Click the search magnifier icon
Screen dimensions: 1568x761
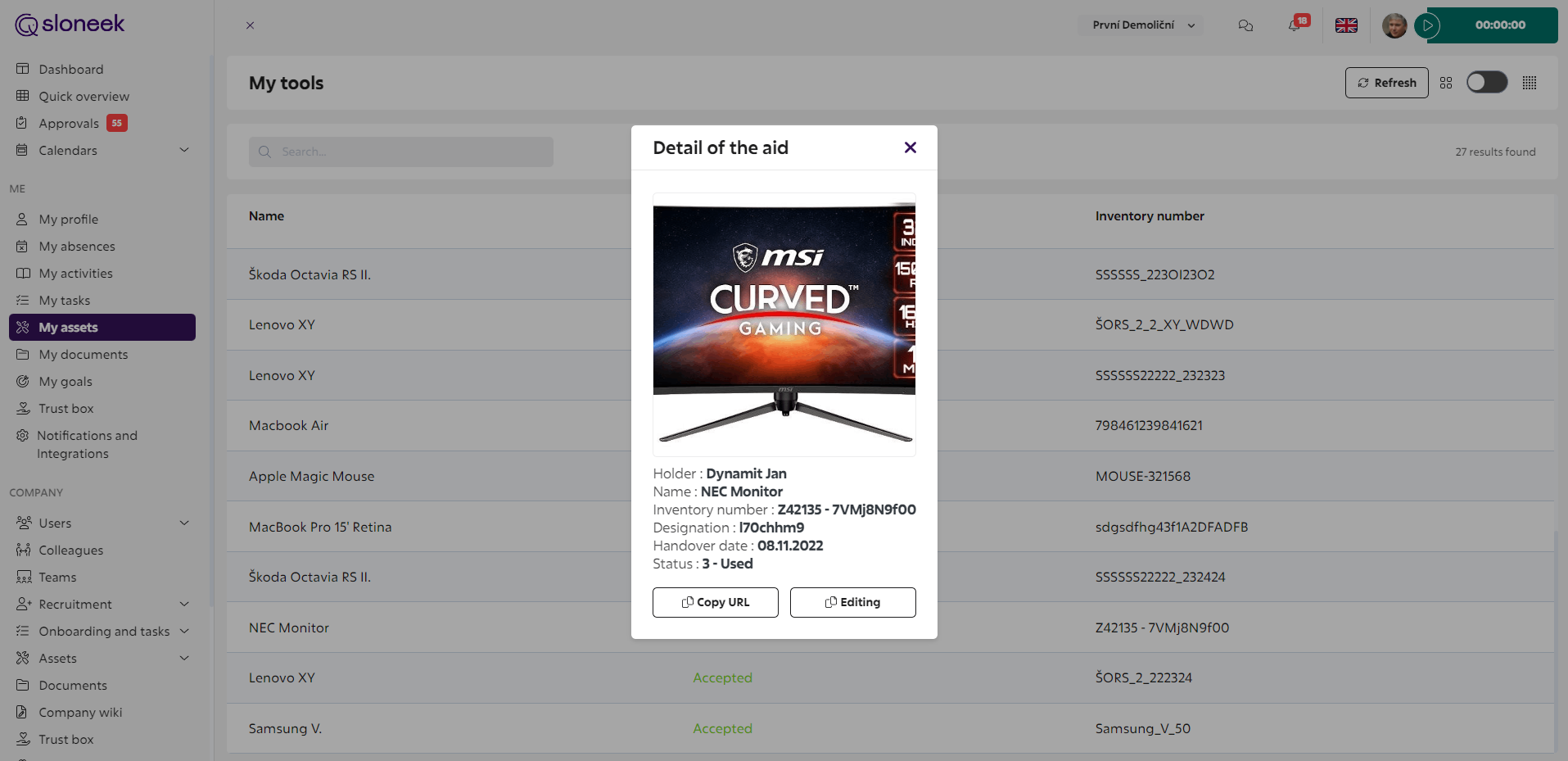pos(264,152)
